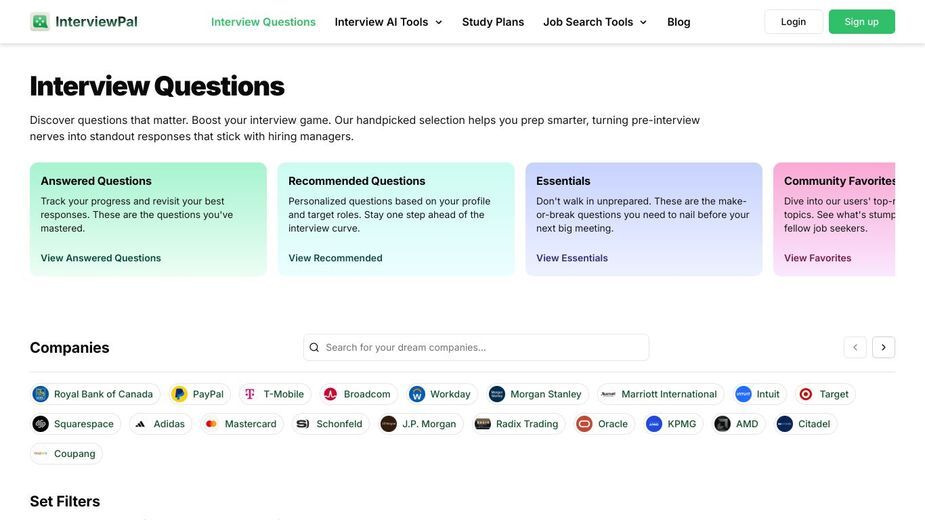Expand the Job Search Tools menu
This screenshot has width=925, height=520.
pyautogui.click(x=595, y=22)
